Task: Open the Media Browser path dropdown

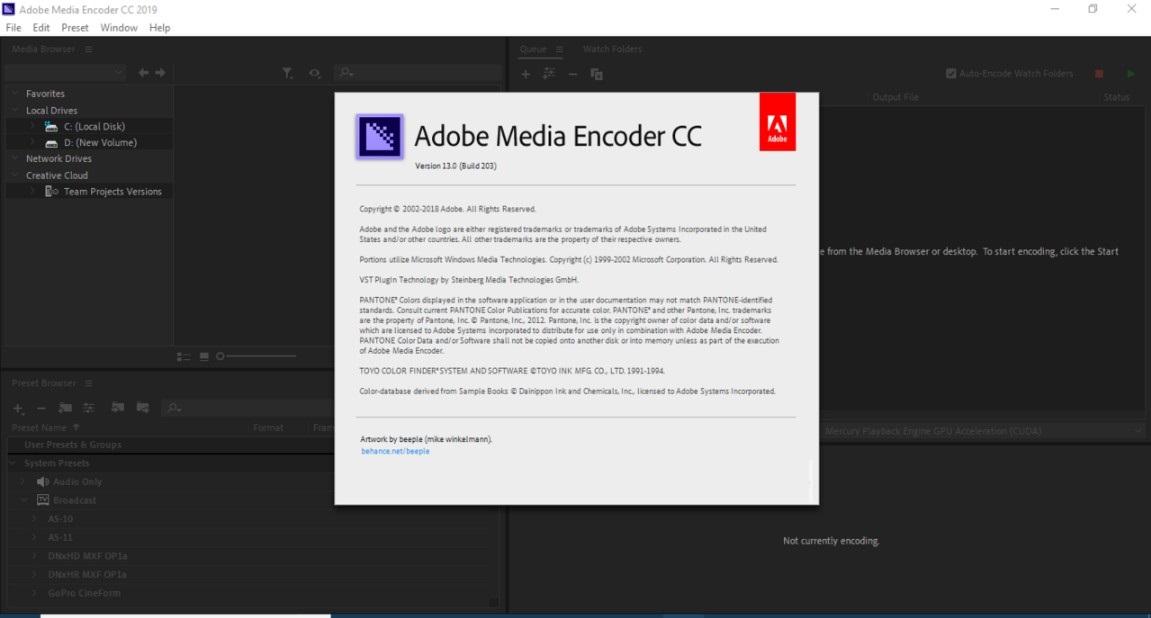Action: click(x=64, y=73)
